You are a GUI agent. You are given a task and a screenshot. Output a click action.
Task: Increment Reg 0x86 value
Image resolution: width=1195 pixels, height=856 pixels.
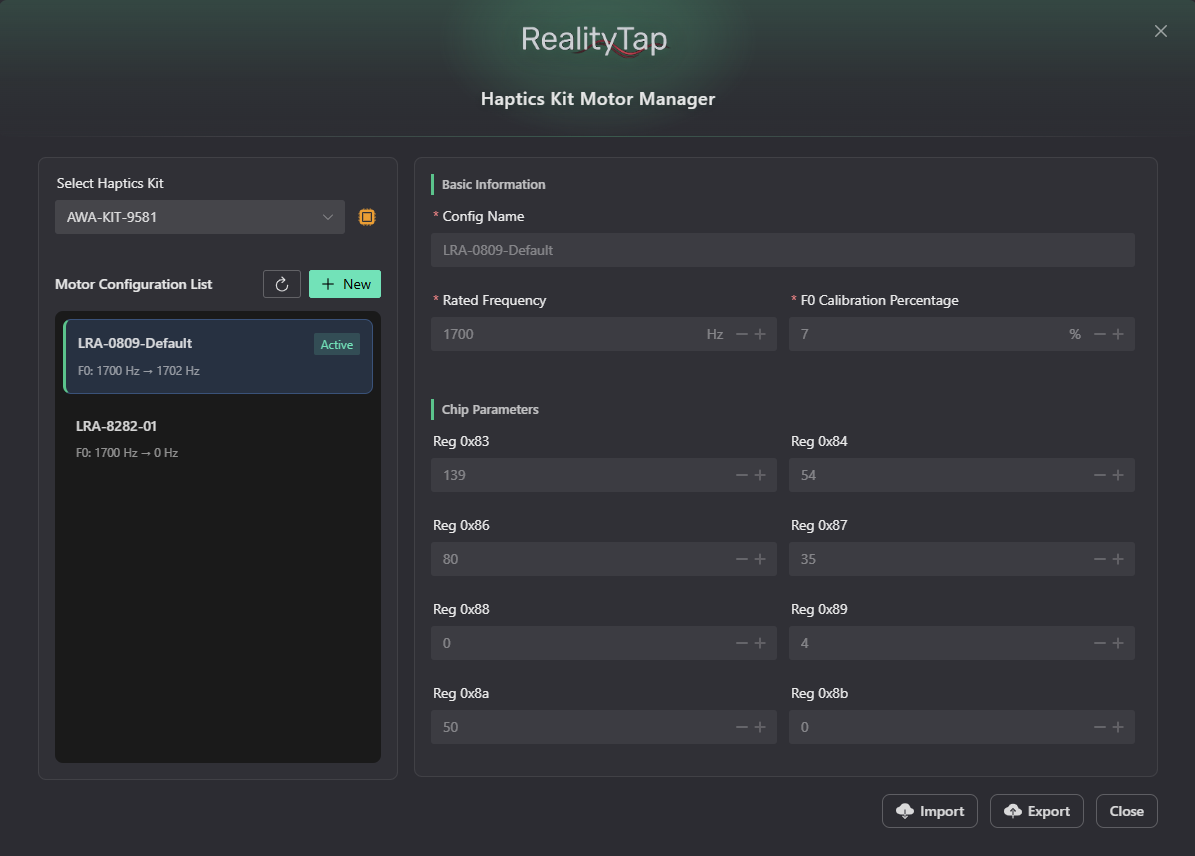760,559
